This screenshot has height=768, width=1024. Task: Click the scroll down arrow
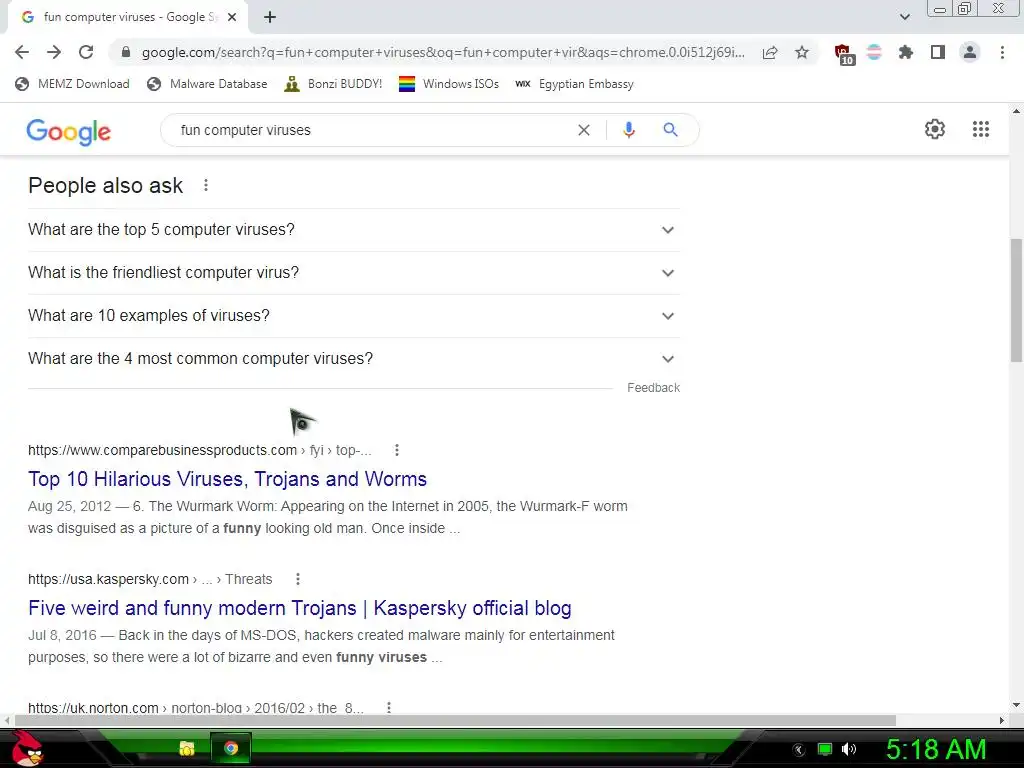1016,705
